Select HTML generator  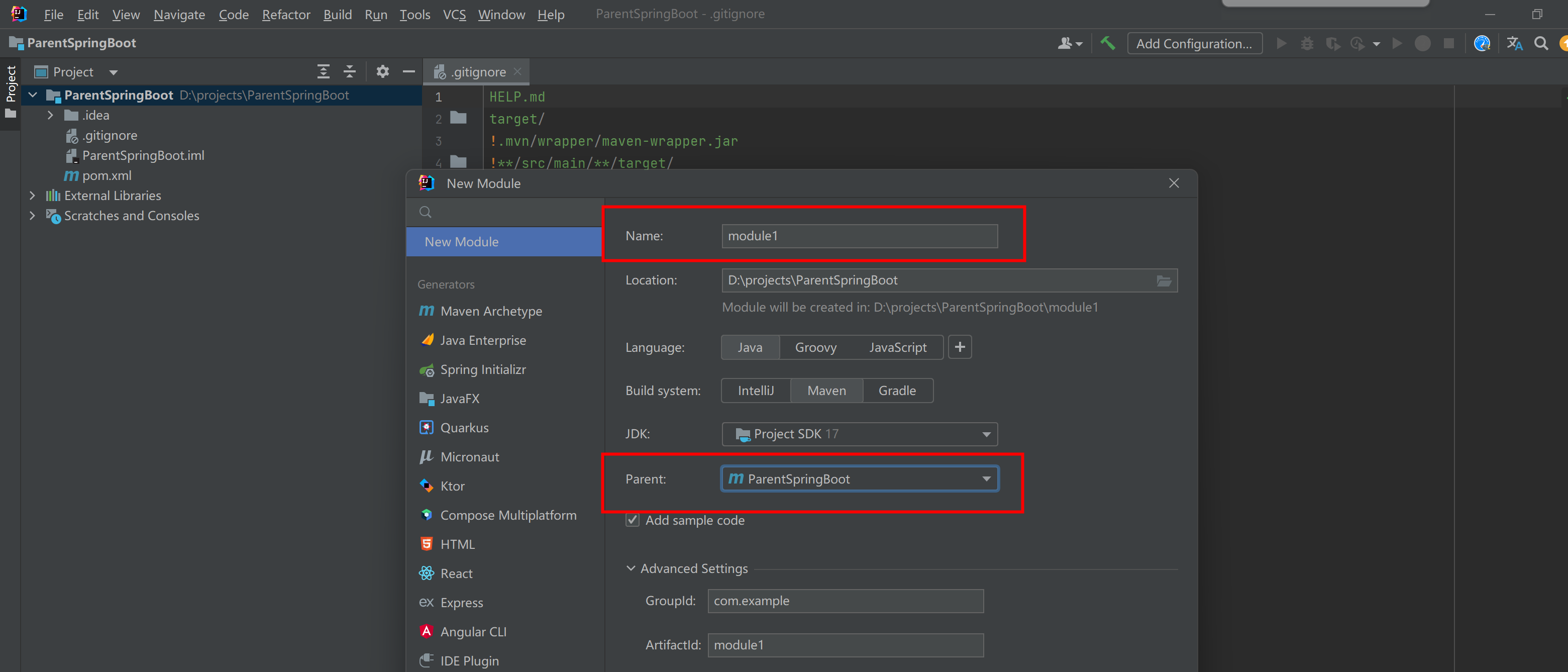coord(448,544)
